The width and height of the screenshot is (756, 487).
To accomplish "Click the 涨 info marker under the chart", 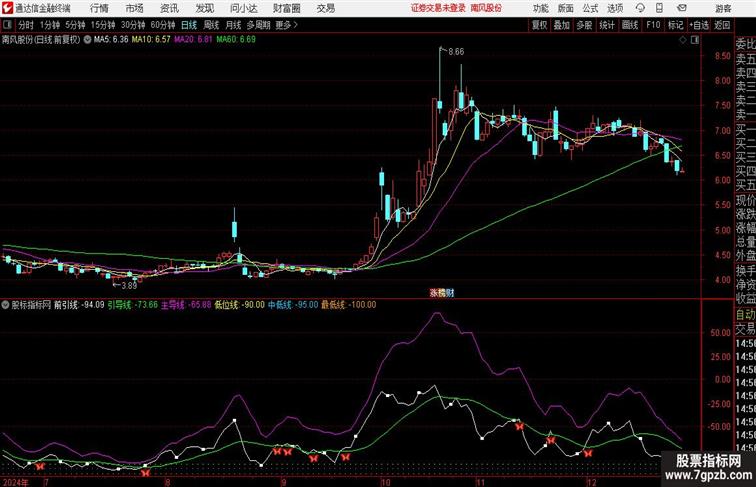I will click(x=434, y=293).
